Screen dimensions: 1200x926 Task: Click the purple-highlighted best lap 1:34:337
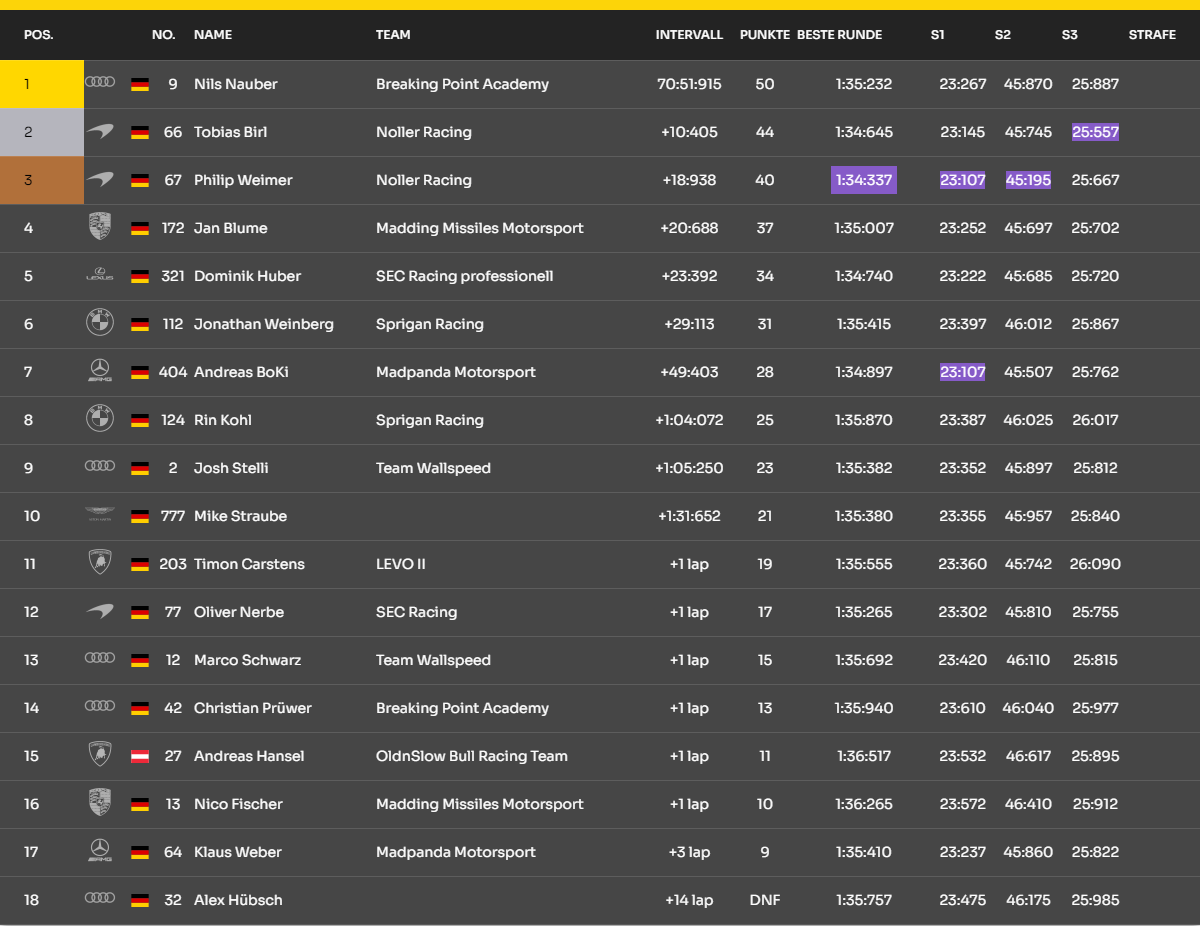pos(864,180)
